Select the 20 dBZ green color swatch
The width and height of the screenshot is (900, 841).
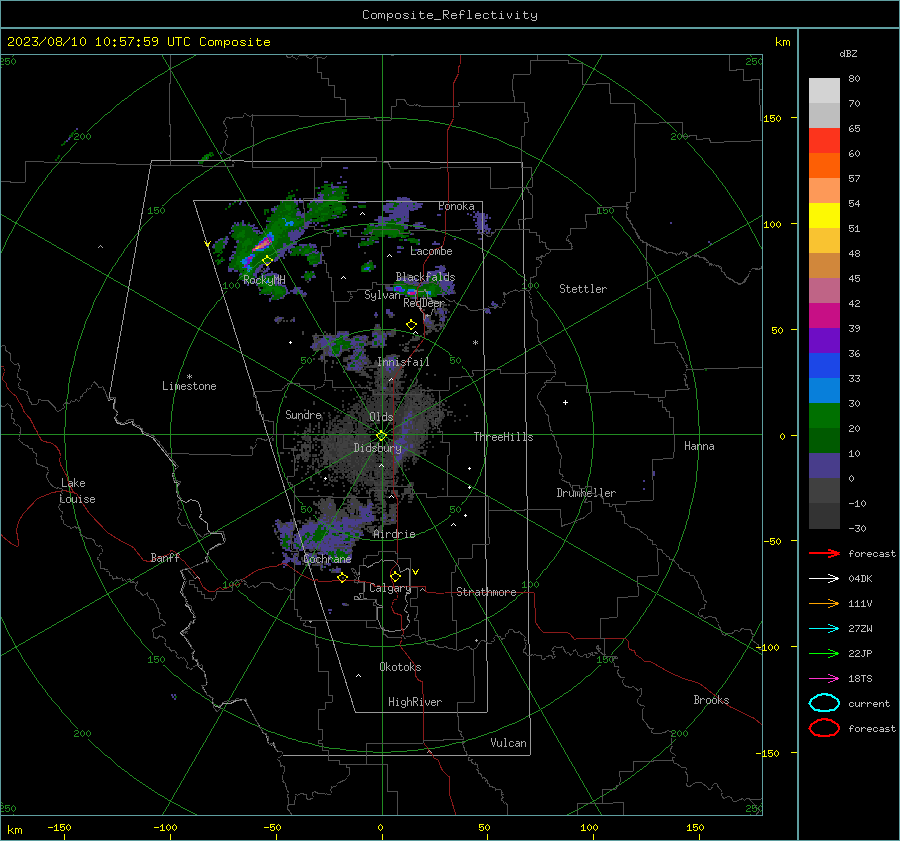[824, 416]
